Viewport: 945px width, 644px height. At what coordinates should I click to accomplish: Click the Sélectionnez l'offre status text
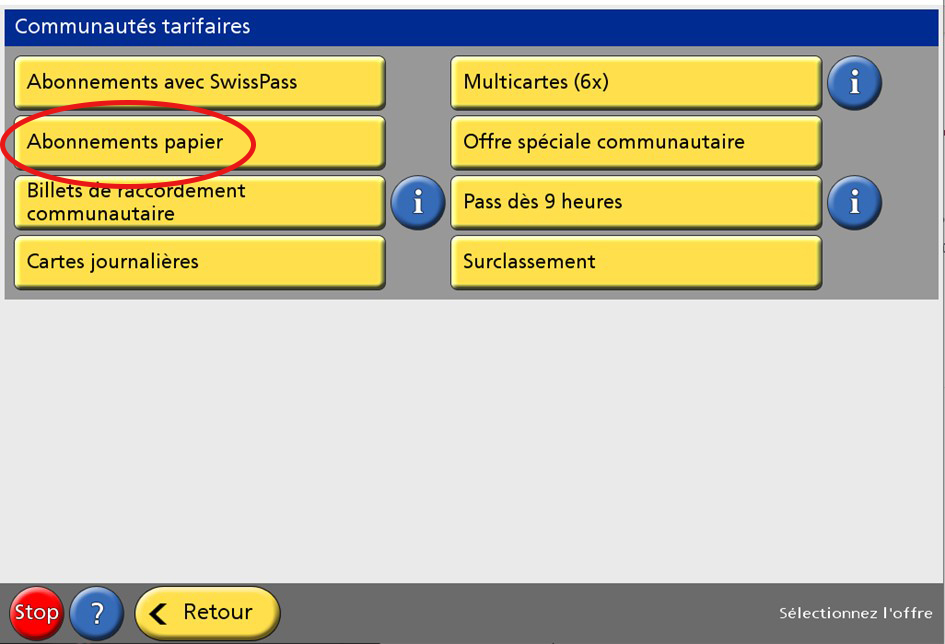pyautogui.click(x=855, y=613)
